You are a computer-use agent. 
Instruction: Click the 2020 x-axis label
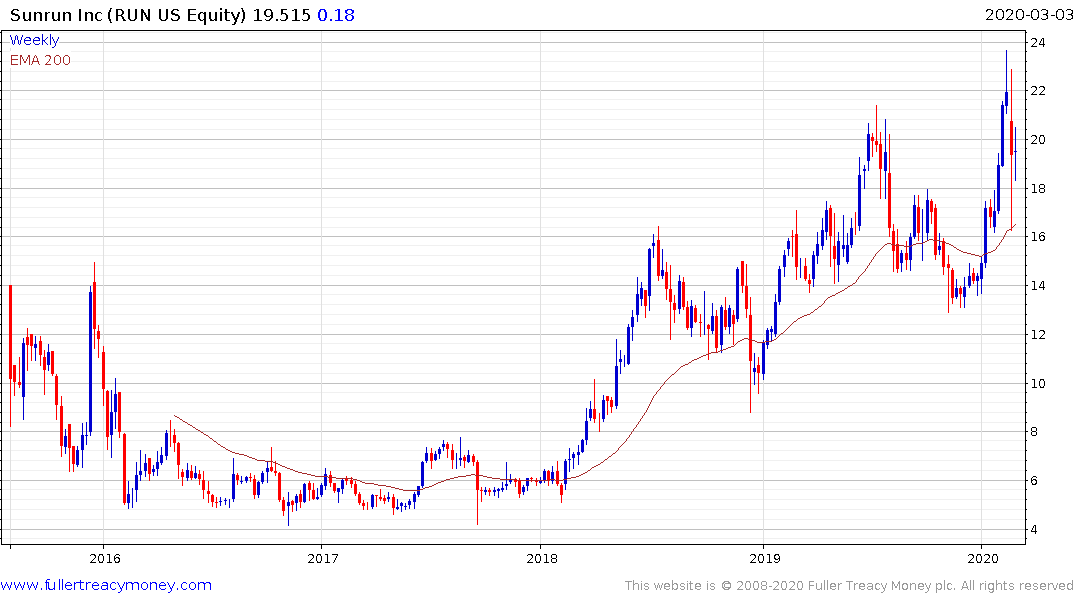(x=982, y=558)
